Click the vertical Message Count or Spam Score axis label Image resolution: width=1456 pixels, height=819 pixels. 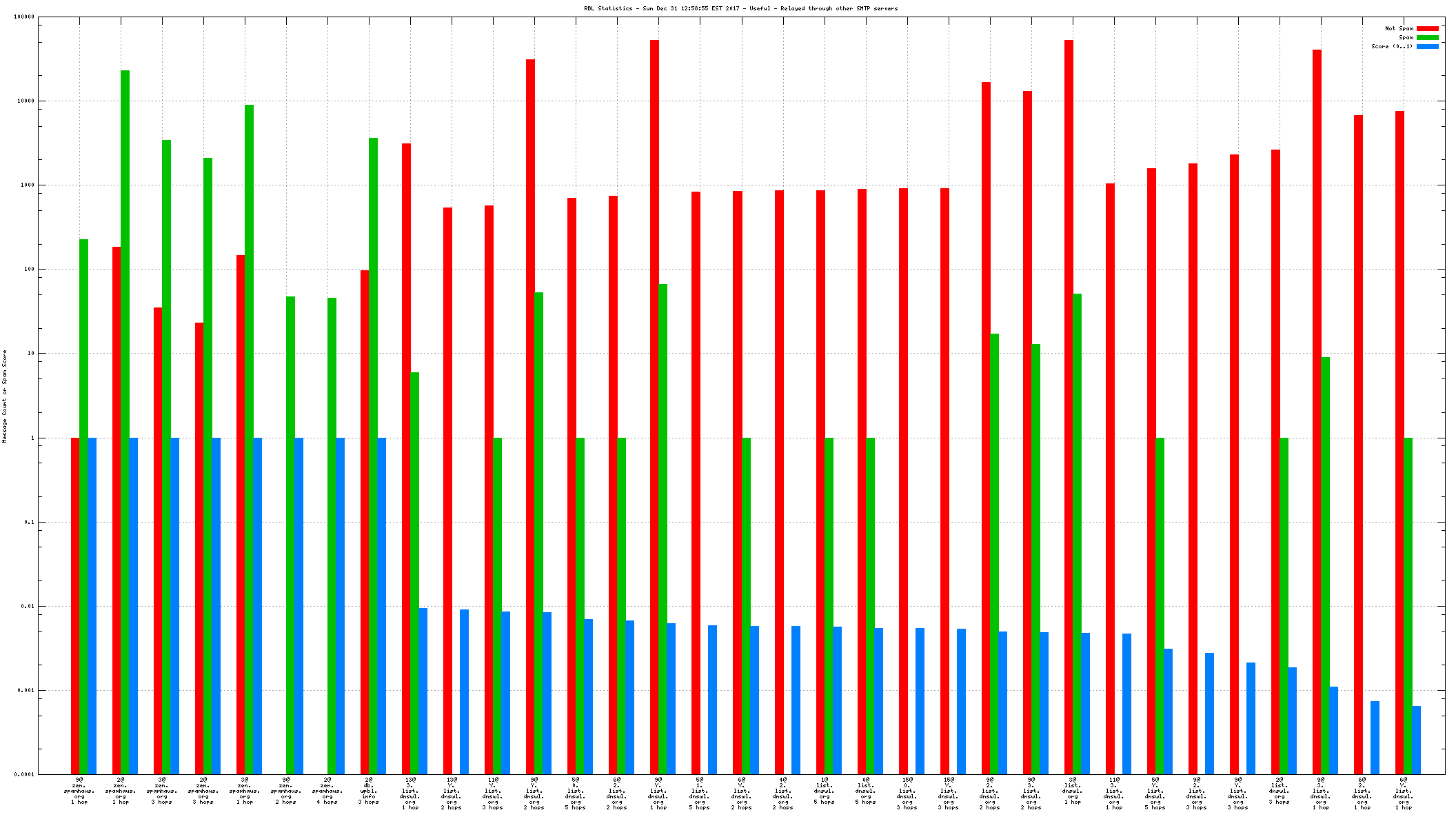[4, 396]
